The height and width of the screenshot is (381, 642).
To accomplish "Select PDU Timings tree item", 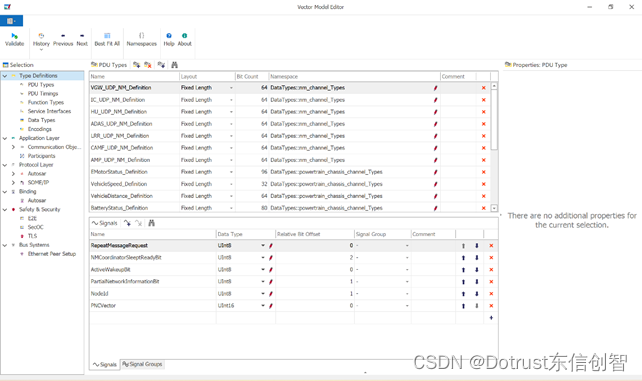I will pos(43,94).
